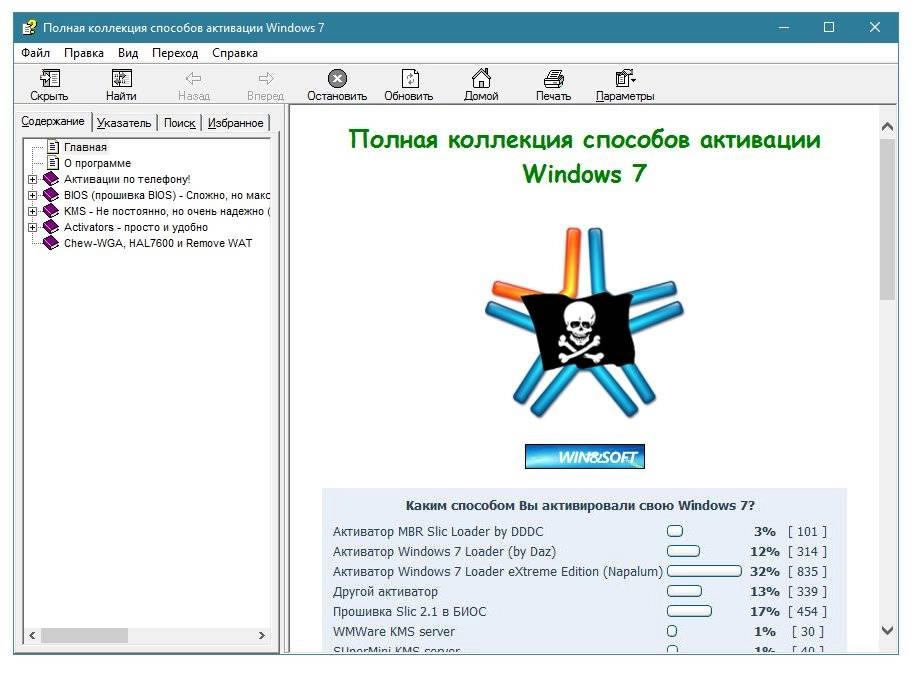Click the 32% Napalum poll result bar
The image size is (916, 674).
[x=704, y=571]
